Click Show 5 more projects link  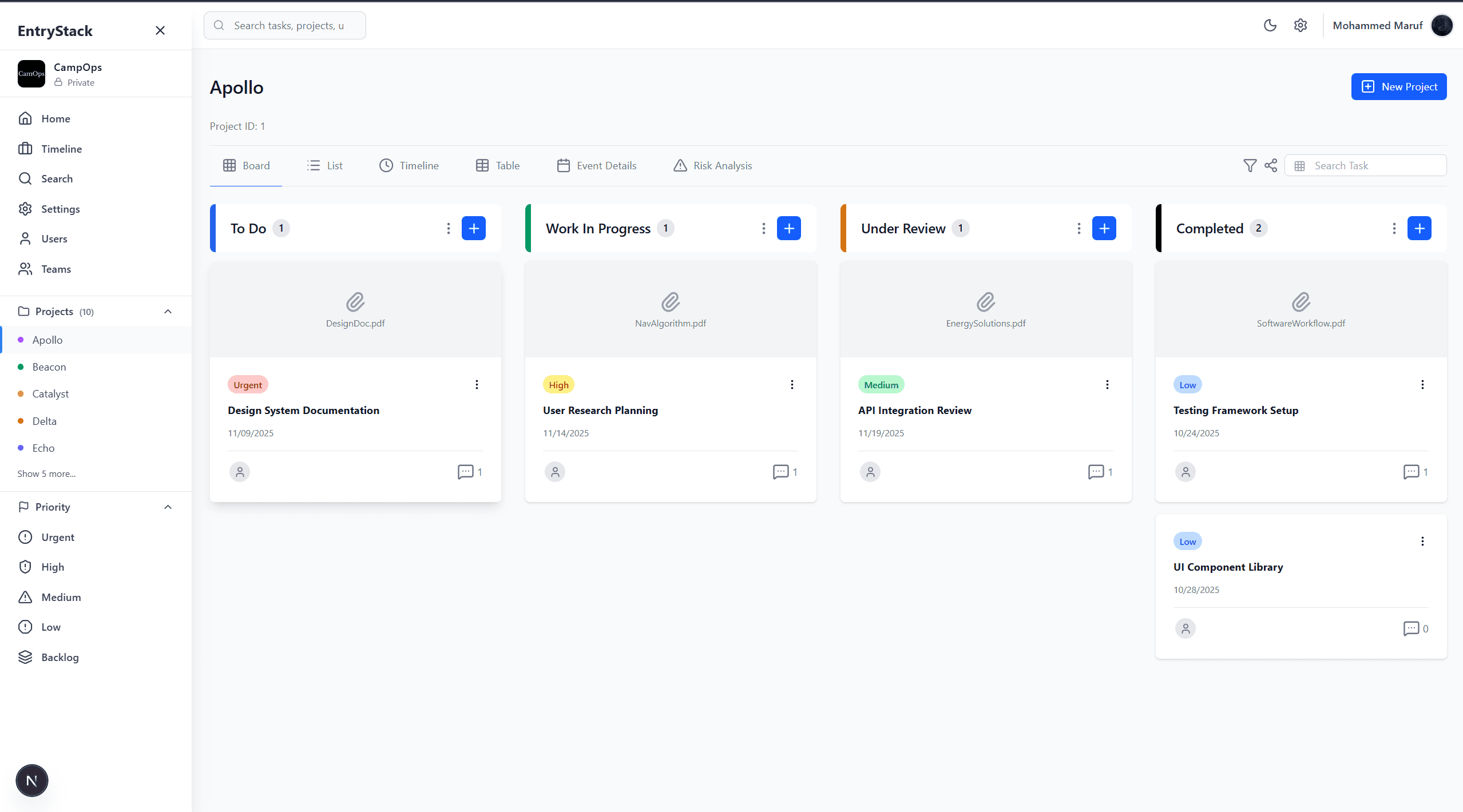(46, 473)
